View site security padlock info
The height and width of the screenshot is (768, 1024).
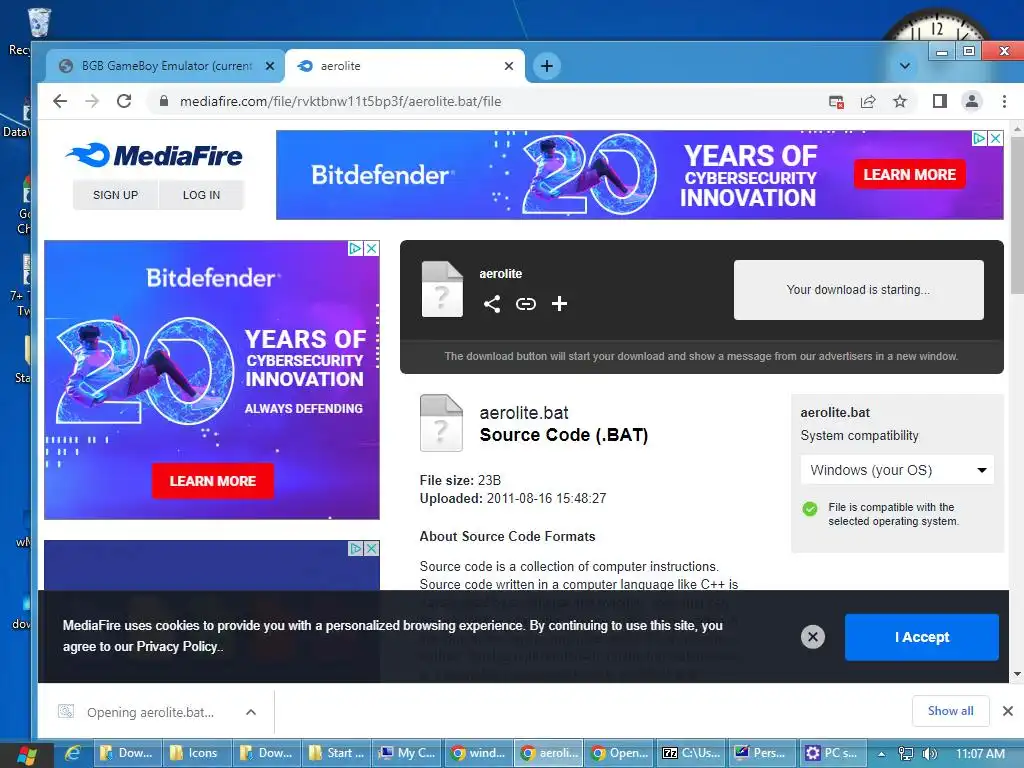(164, 101)
